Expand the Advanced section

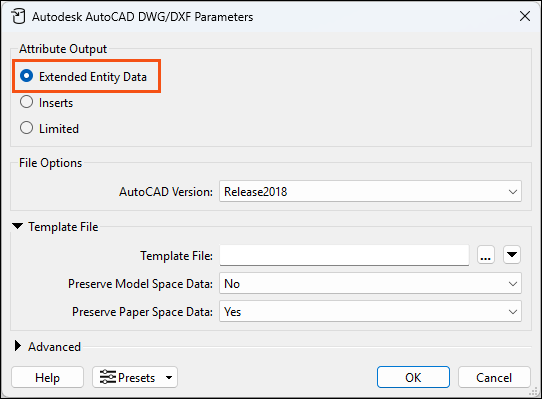tap(18, 346)
